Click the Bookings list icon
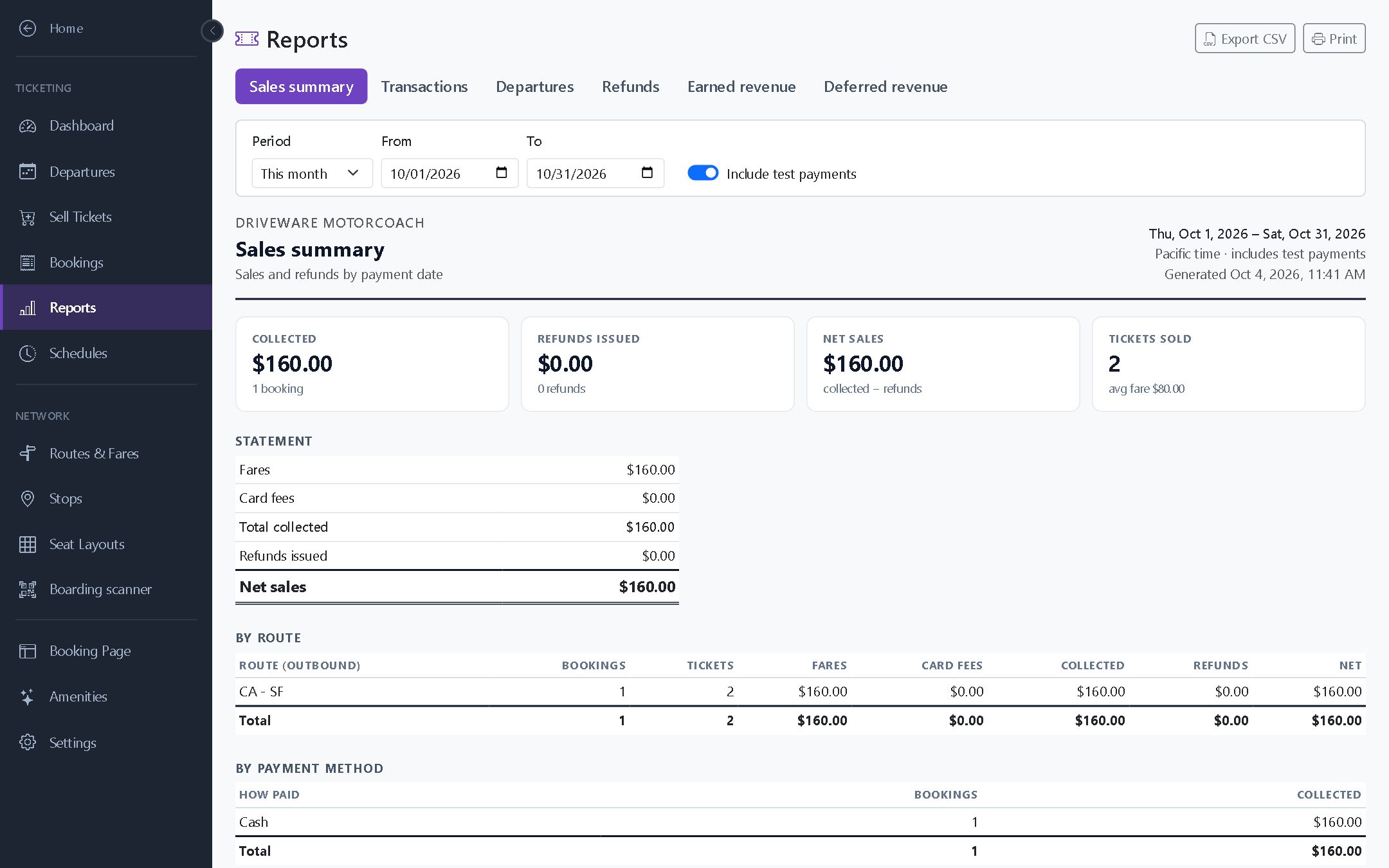Screen dimensions: 1389x868 coord(28,262)
